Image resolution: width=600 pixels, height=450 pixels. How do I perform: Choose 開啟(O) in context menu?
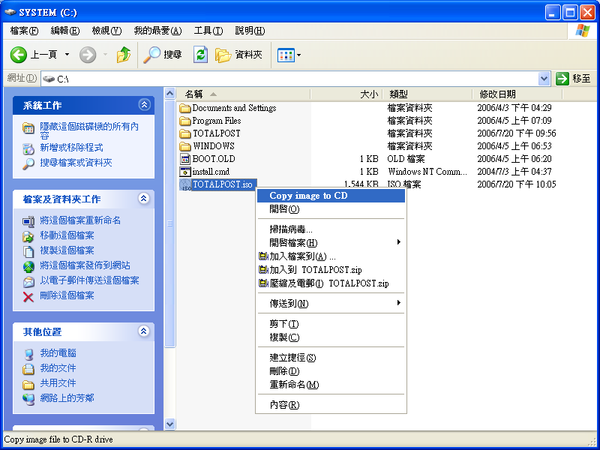coord(331,209)
